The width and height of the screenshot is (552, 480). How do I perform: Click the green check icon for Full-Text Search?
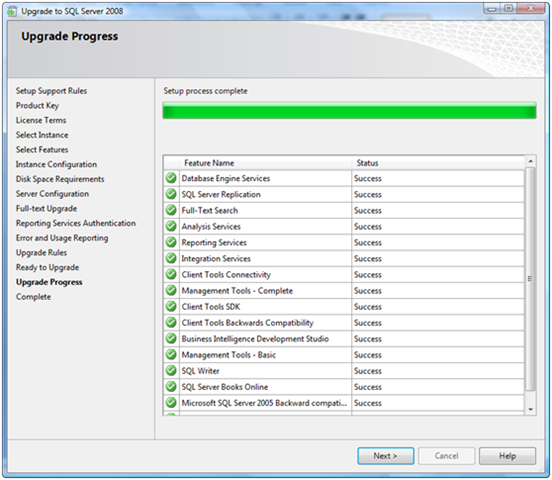[171, 210]
